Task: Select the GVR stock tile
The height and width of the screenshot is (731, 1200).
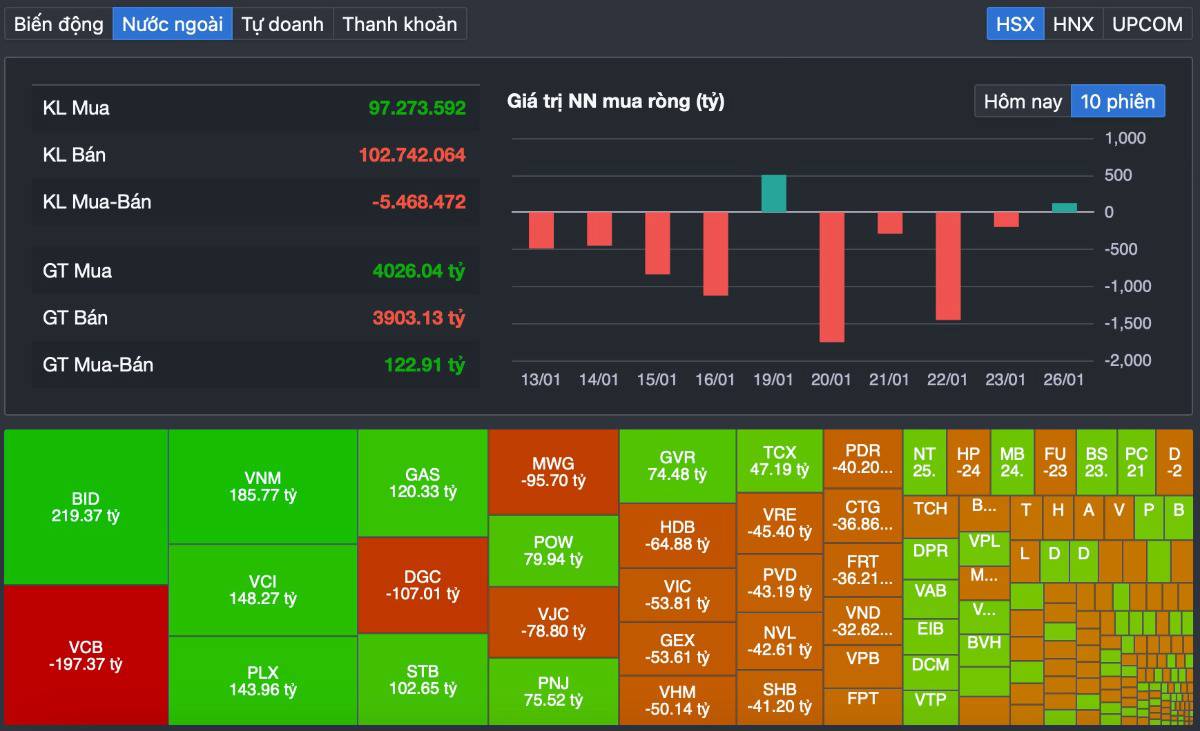Action: coord(677,466)
